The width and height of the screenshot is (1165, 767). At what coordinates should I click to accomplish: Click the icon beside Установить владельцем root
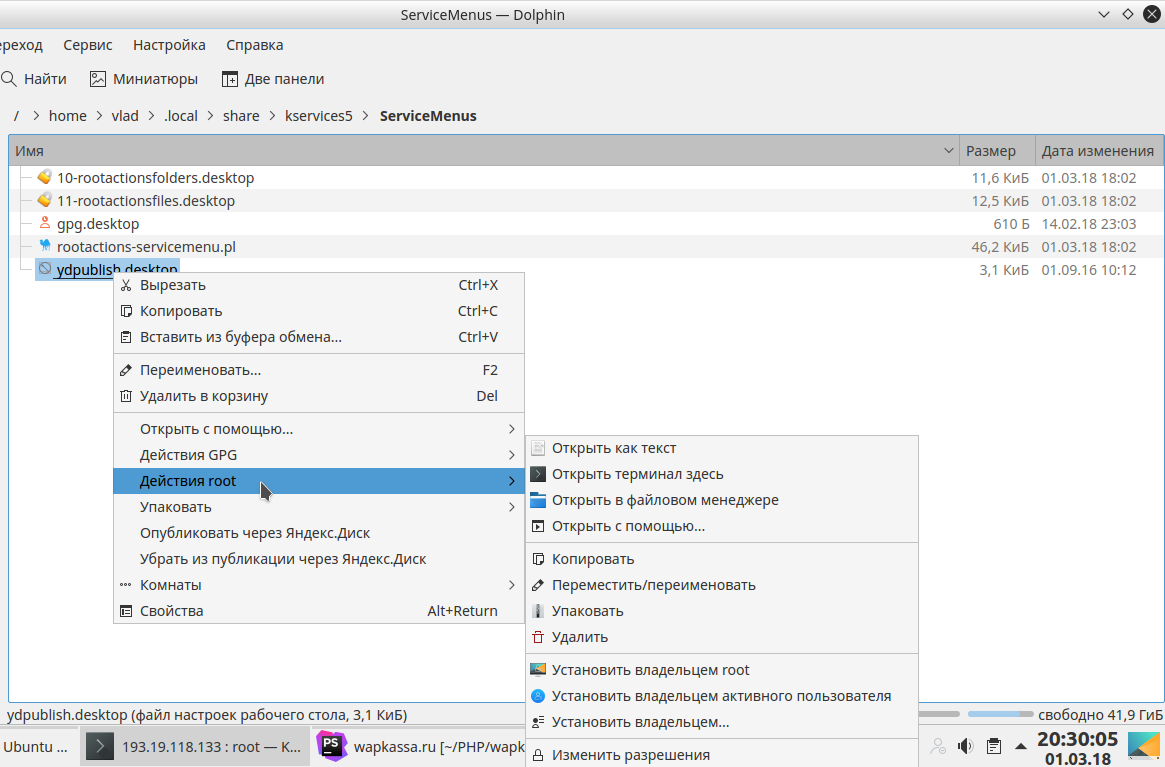(x=538, y=670)
